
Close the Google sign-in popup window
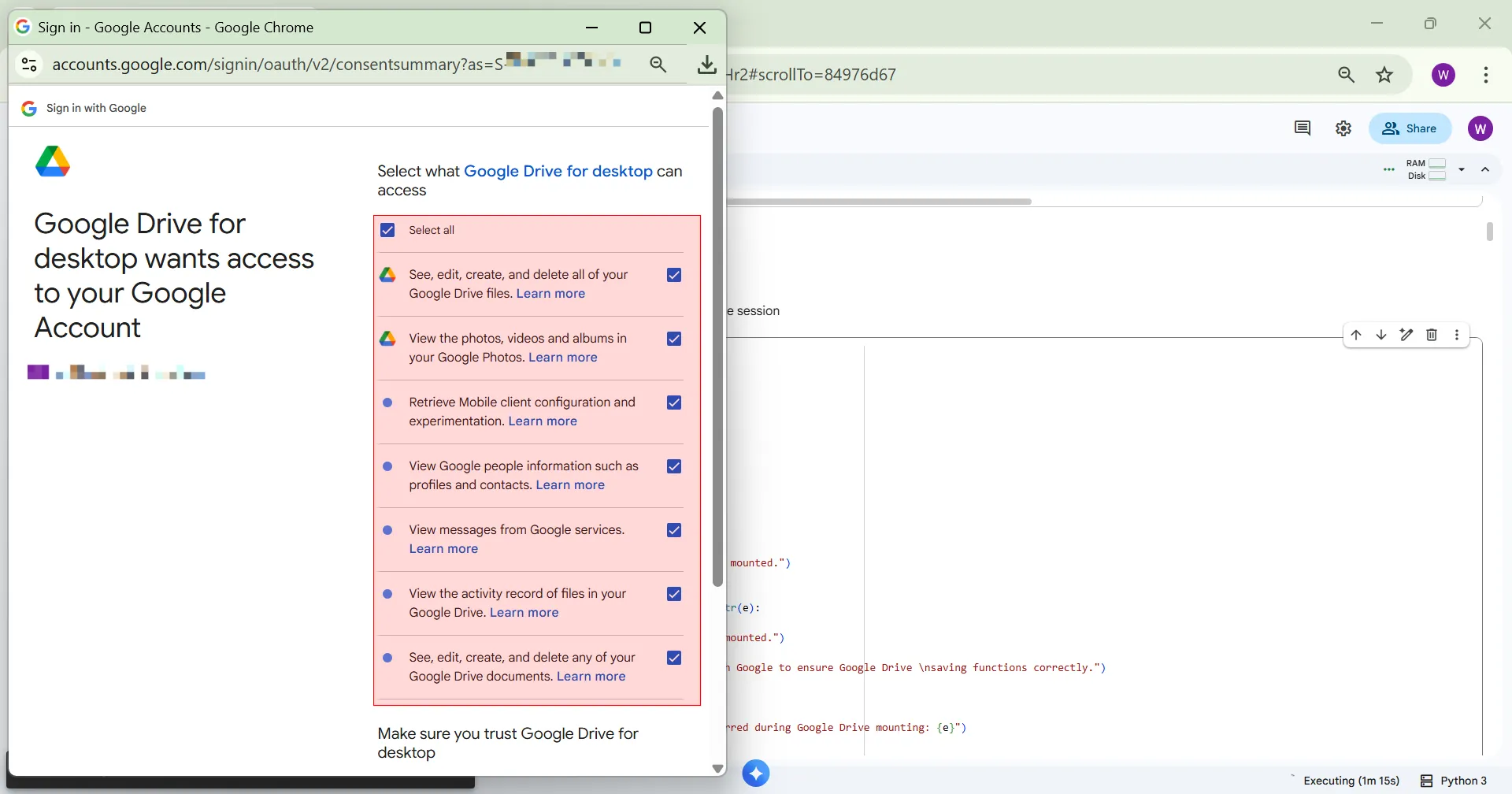click(x=699, y=28)
